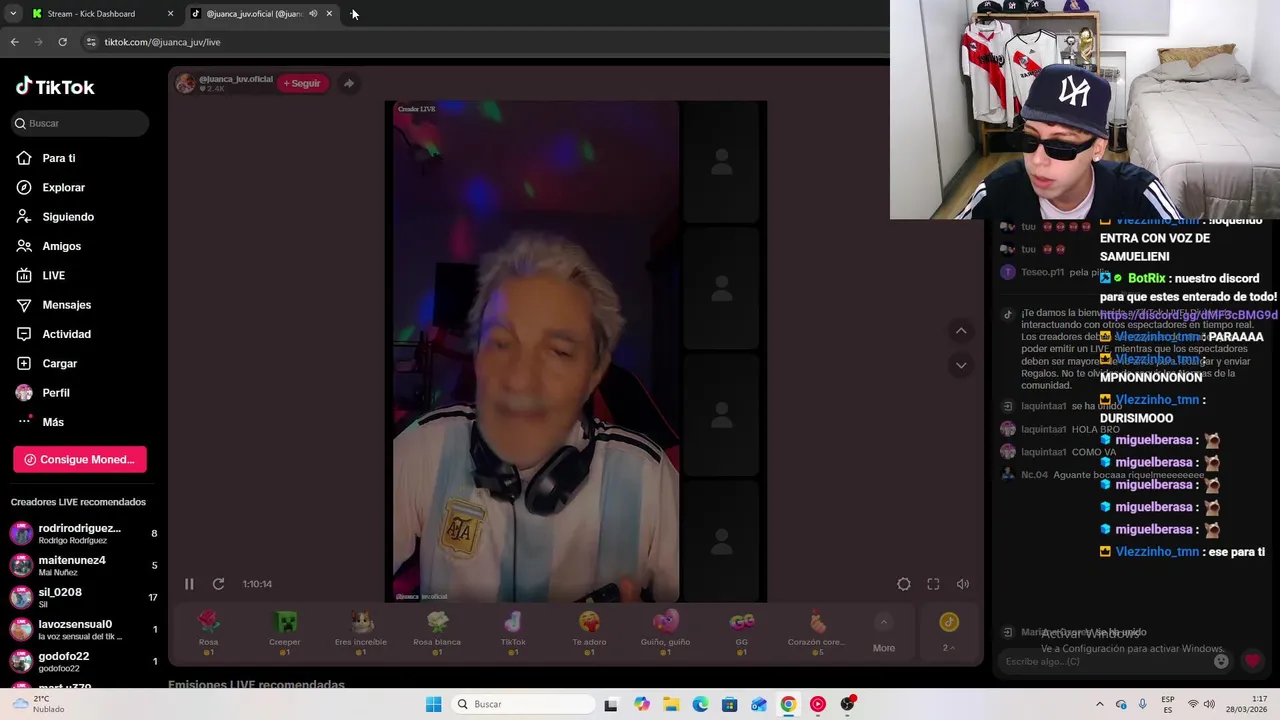The width and height of the screenshot is (1280, 720).
Task: Tap the heart like button
Action: (x=1252, y=661)
